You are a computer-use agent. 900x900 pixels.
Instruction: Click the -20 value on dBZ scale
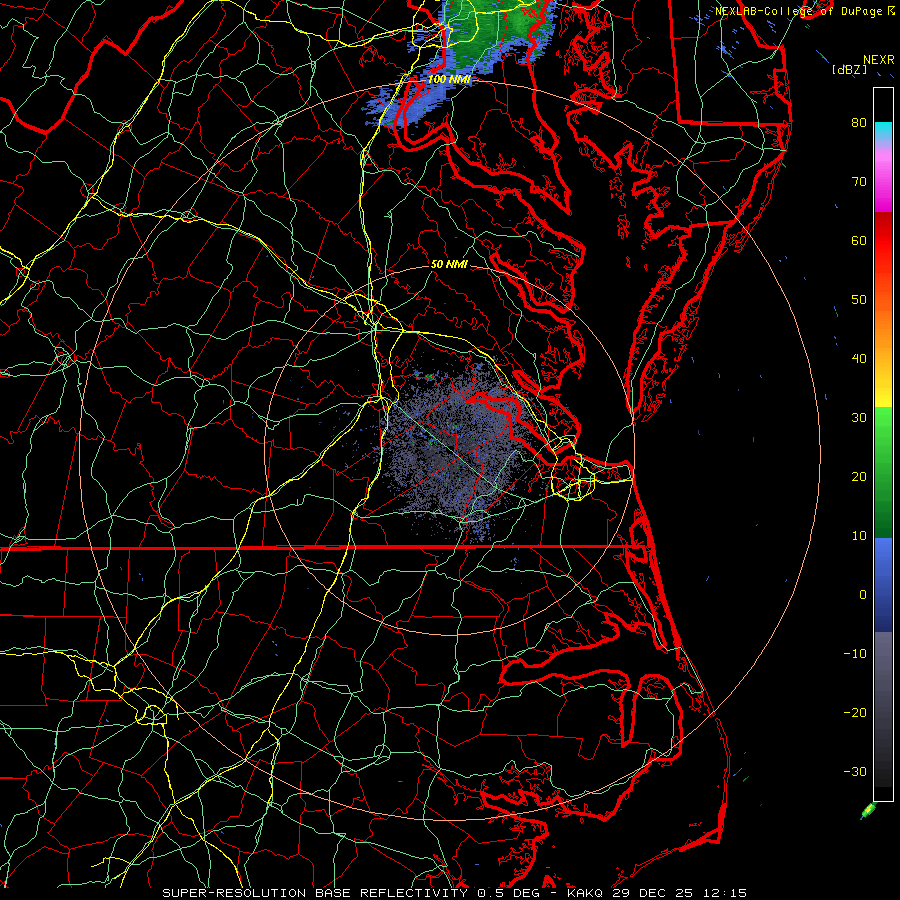855,712
